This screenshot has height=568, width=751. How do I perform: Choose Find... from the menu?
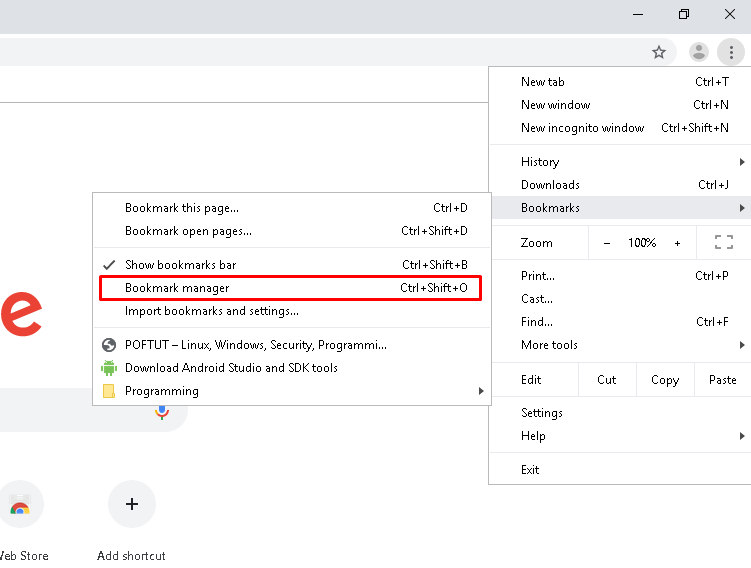point(622,322)
